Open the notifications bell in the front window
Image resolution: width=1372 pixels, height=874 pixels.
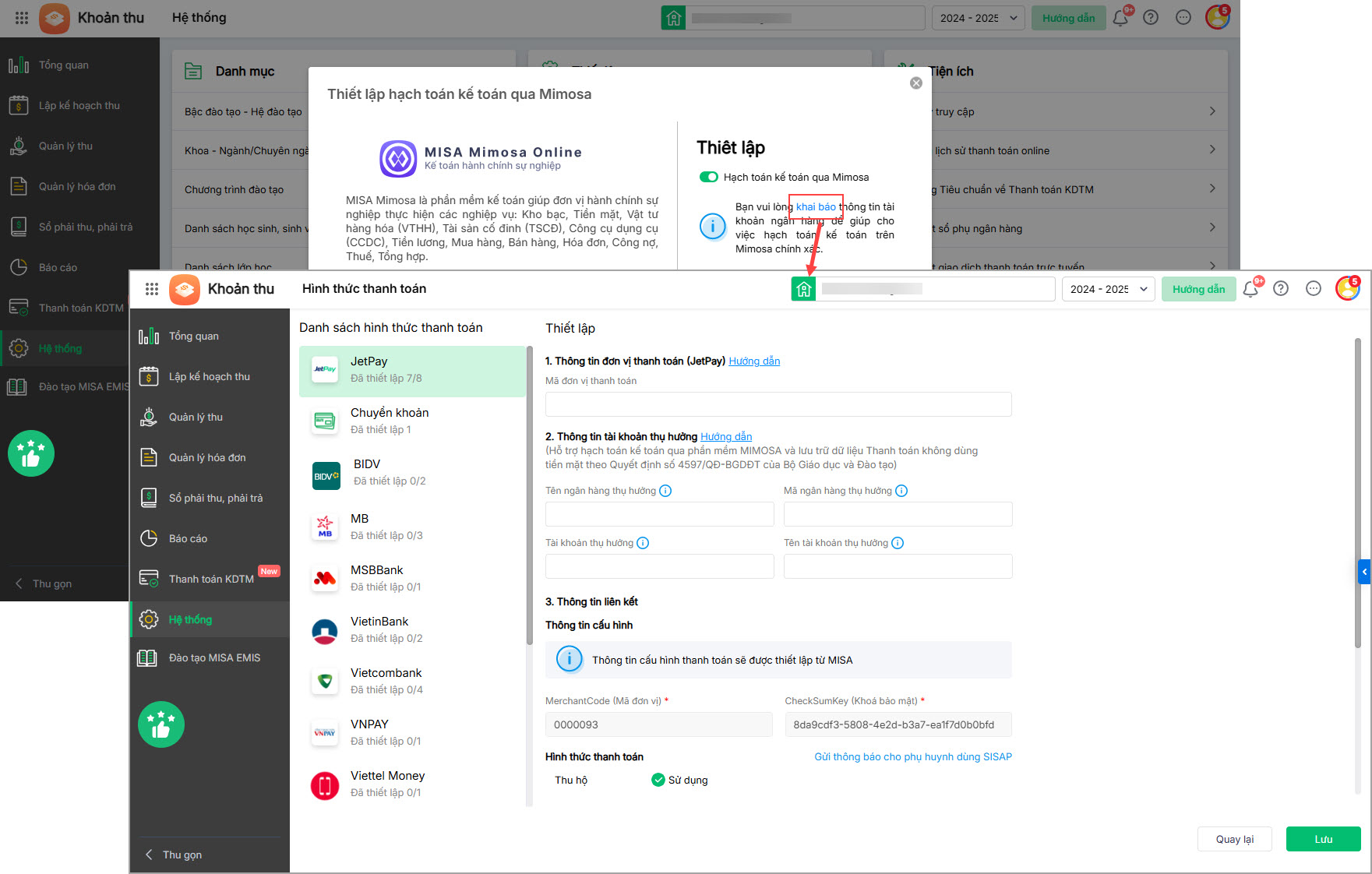coord(1250,289)
